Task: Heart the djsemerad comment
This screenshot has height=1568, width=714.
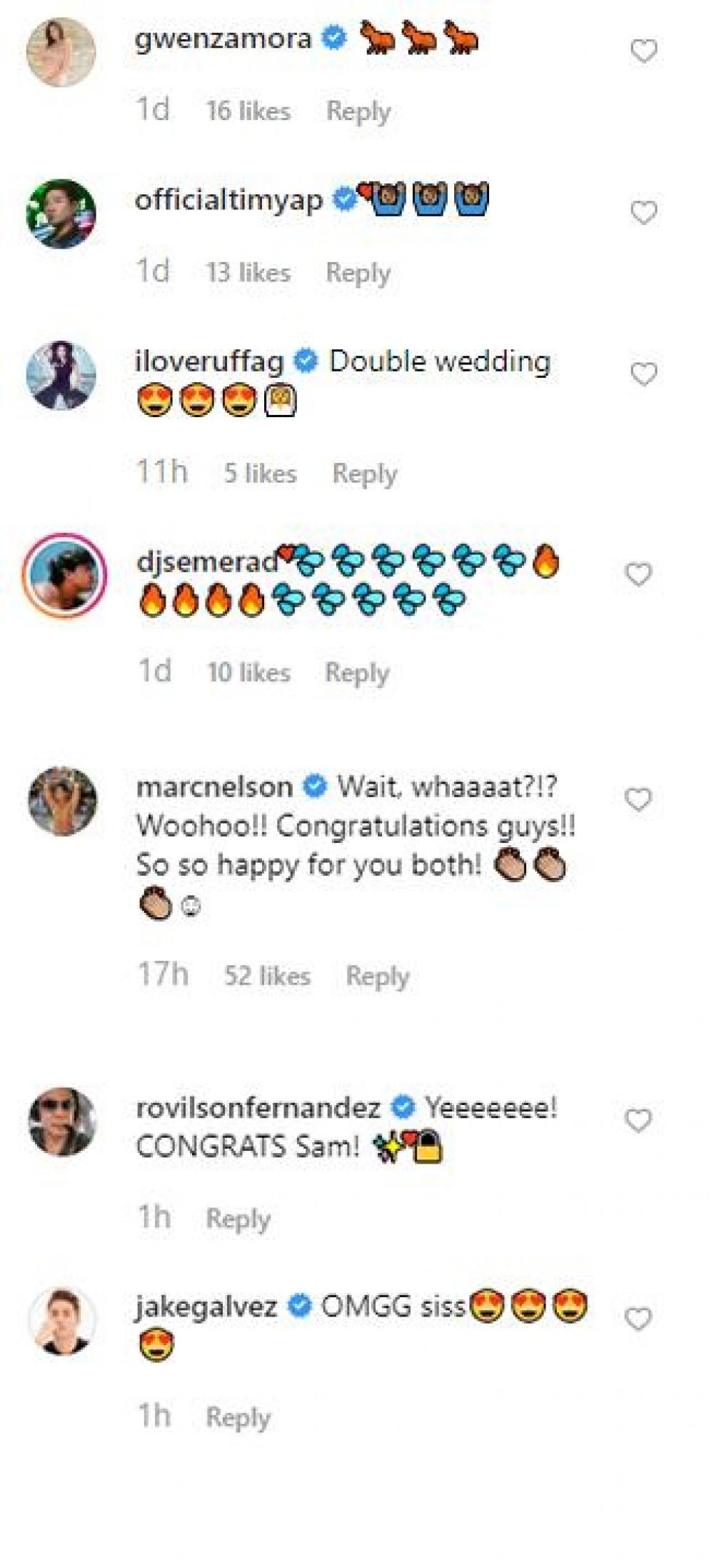Action: [x=638, y=574]
